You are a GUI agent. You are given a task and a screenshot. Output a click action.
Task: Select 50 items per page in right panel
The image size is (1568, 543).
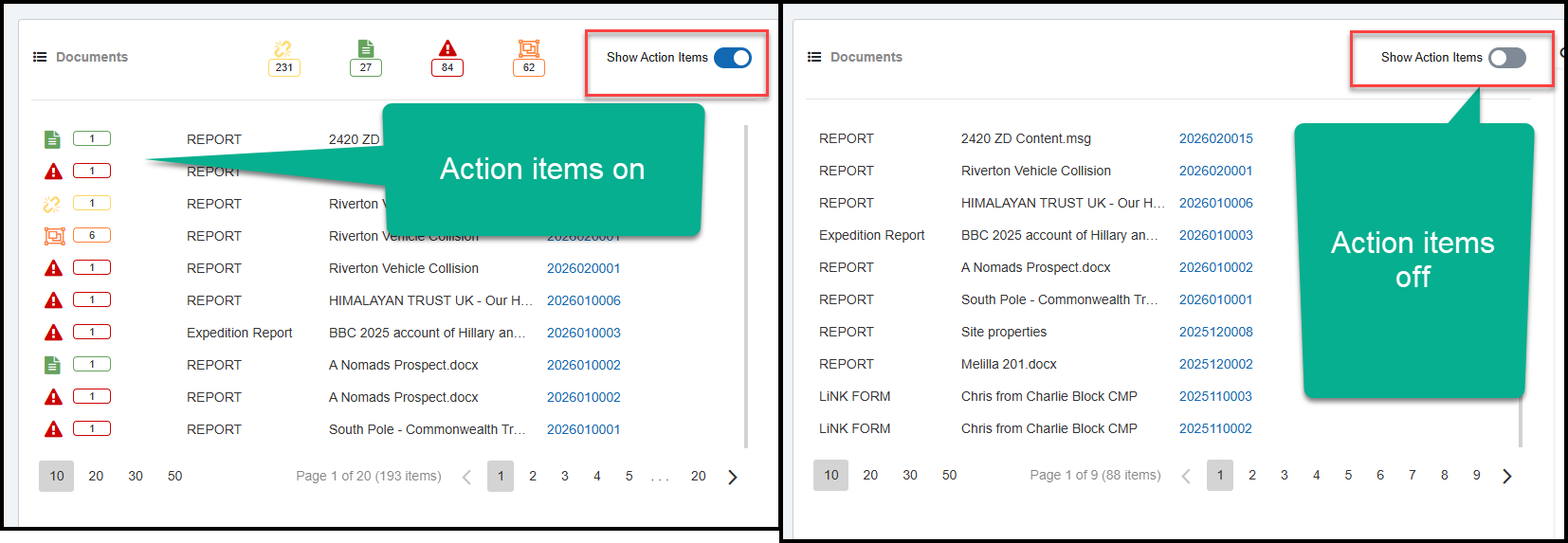(x=949, y=475)
